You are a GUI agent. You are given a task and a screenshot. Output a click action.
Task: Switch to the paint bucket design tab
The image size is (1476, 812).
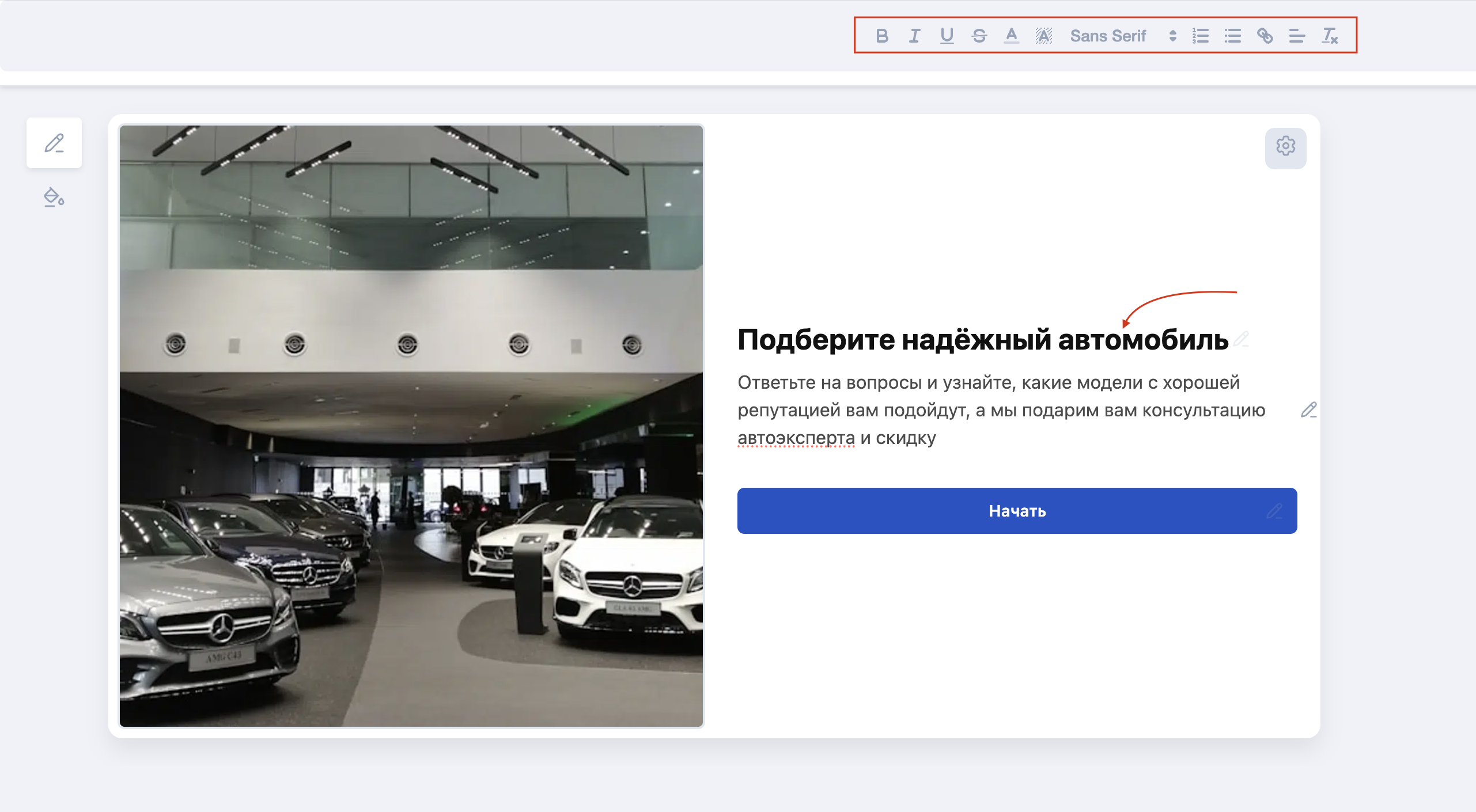pyautogui.click(x=54, y=198)
